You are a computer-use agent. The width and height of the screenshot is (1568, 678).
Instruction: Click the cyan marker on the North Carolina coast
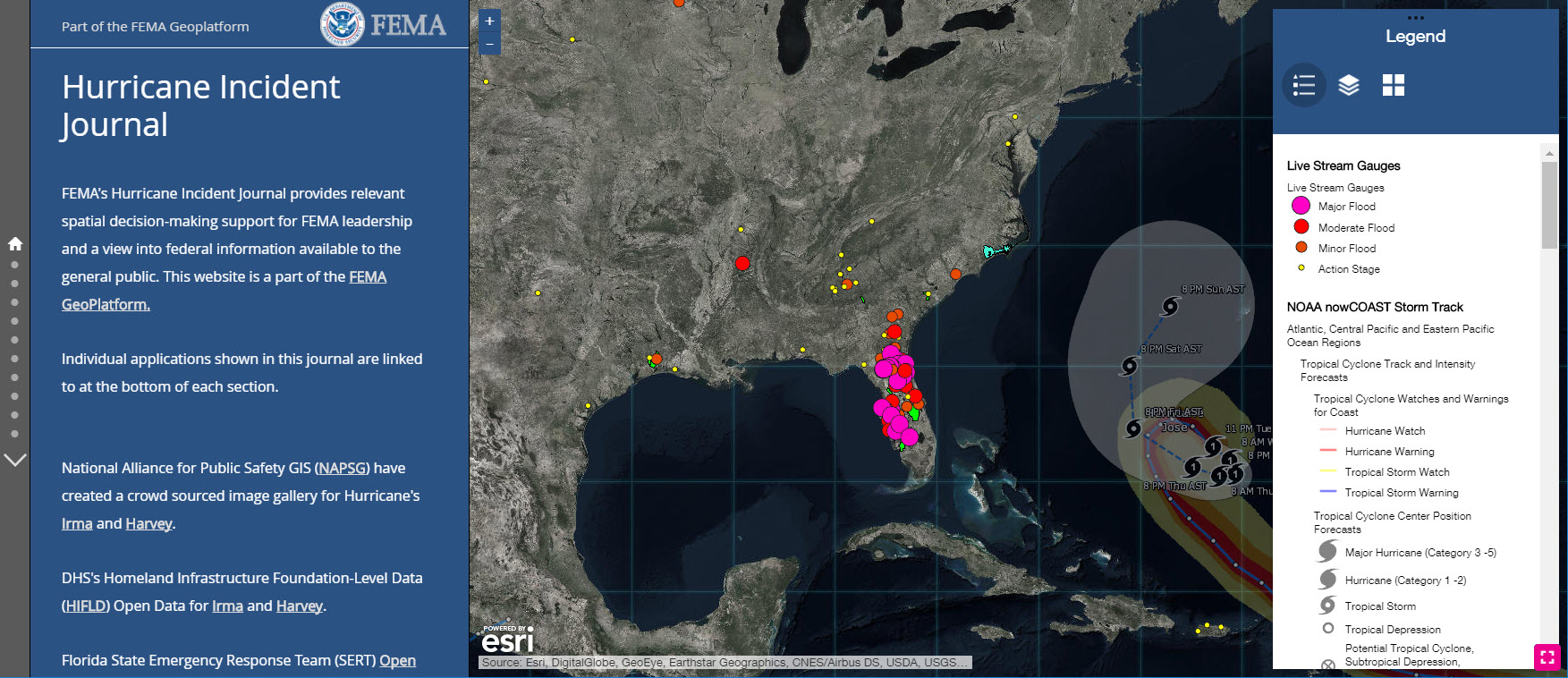pyautogui.click(x=996, y=250)
